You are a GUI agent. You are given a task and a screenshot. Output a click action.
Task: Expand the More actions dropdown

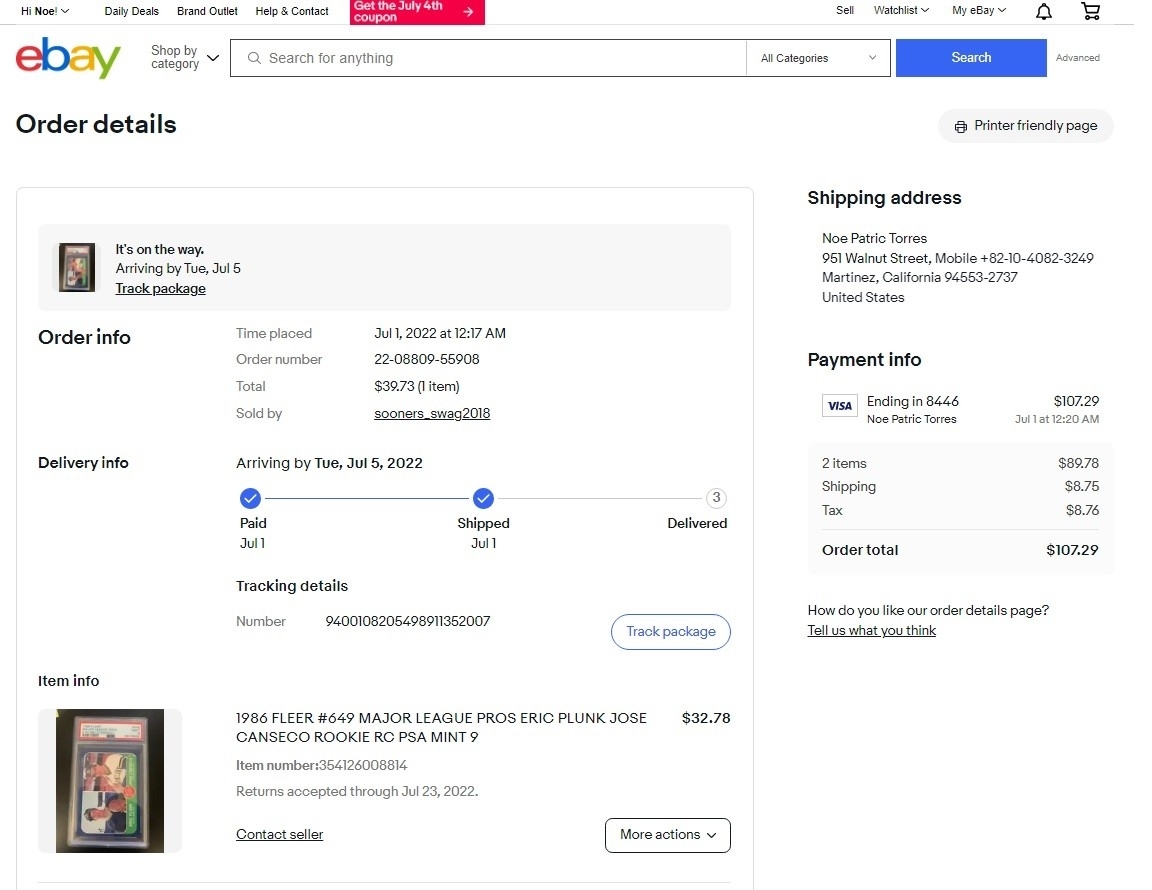click(x=668, y=835)
